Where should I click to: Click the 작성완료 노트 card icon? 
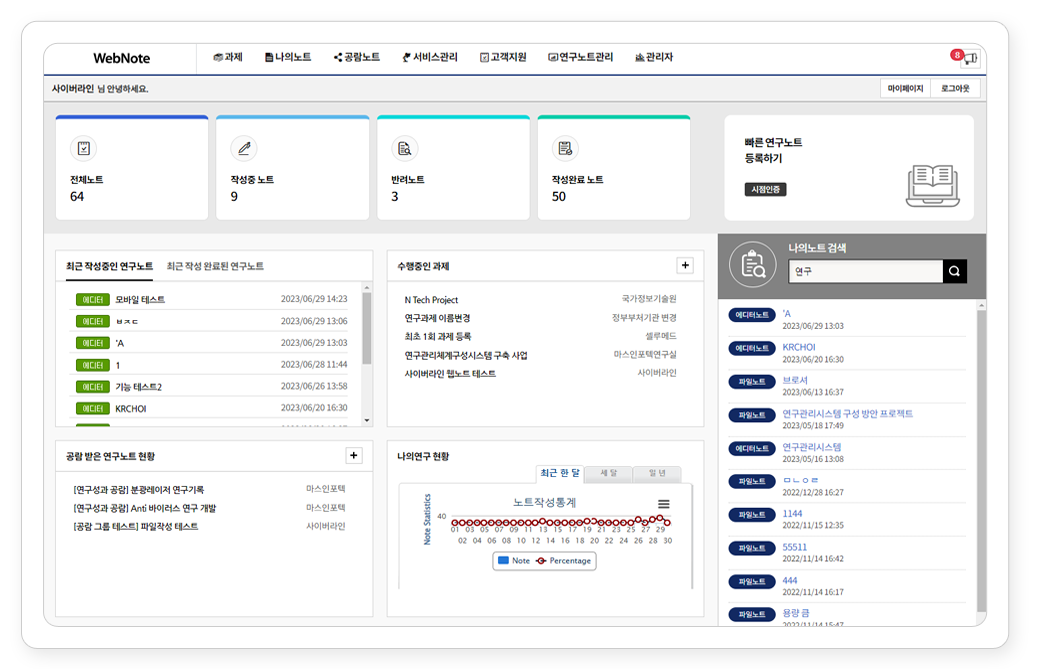coord(565,148)
